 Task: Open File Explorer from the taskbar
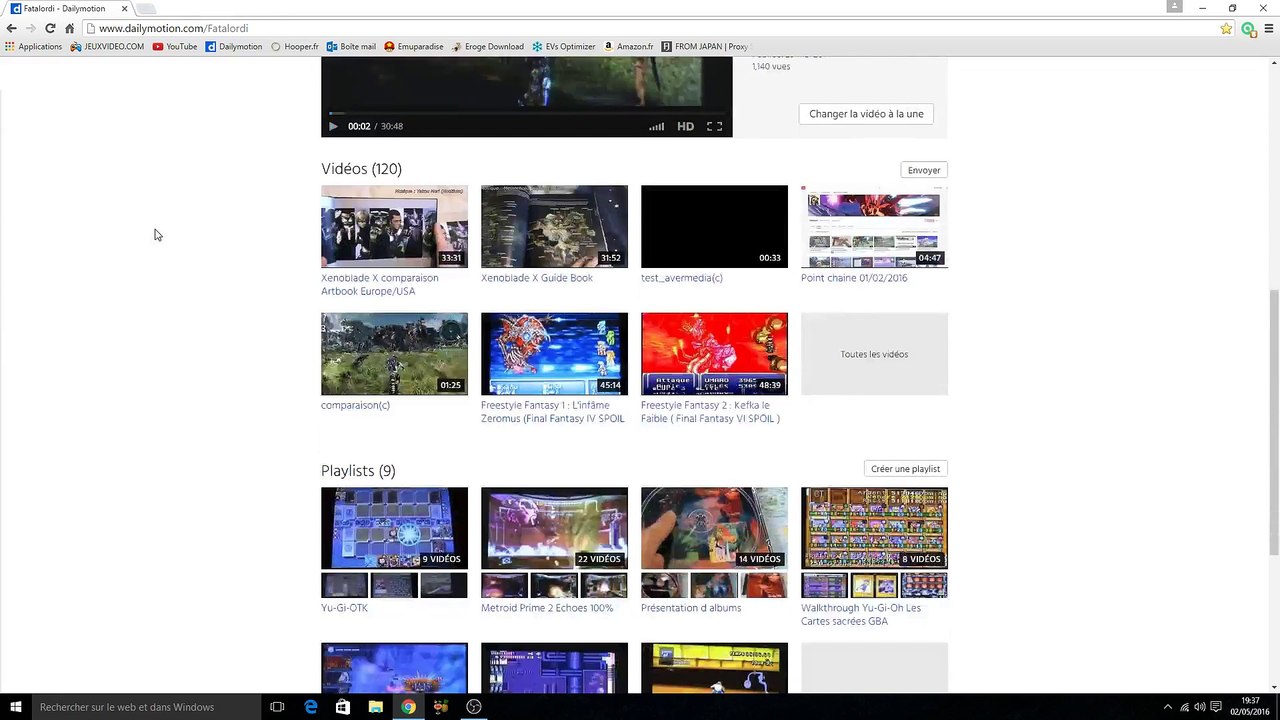click(376, 707)
